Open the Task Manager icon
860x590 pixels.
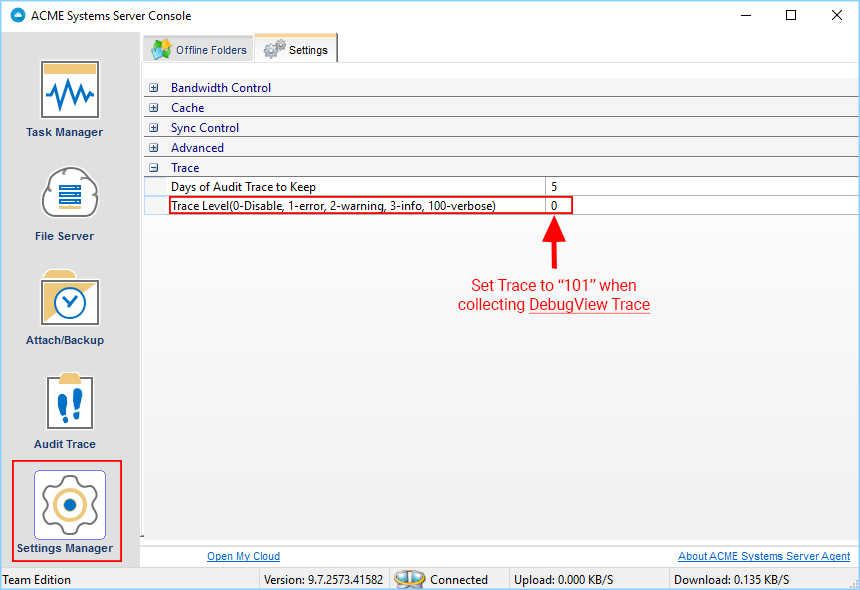click(70, 89)
